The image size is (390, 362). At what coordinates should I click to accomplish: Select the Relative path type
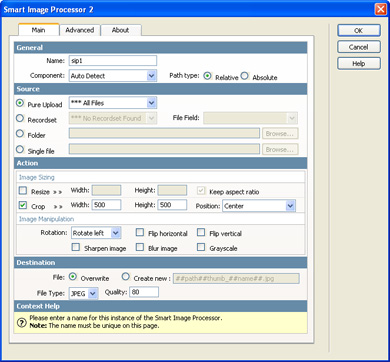208,76
